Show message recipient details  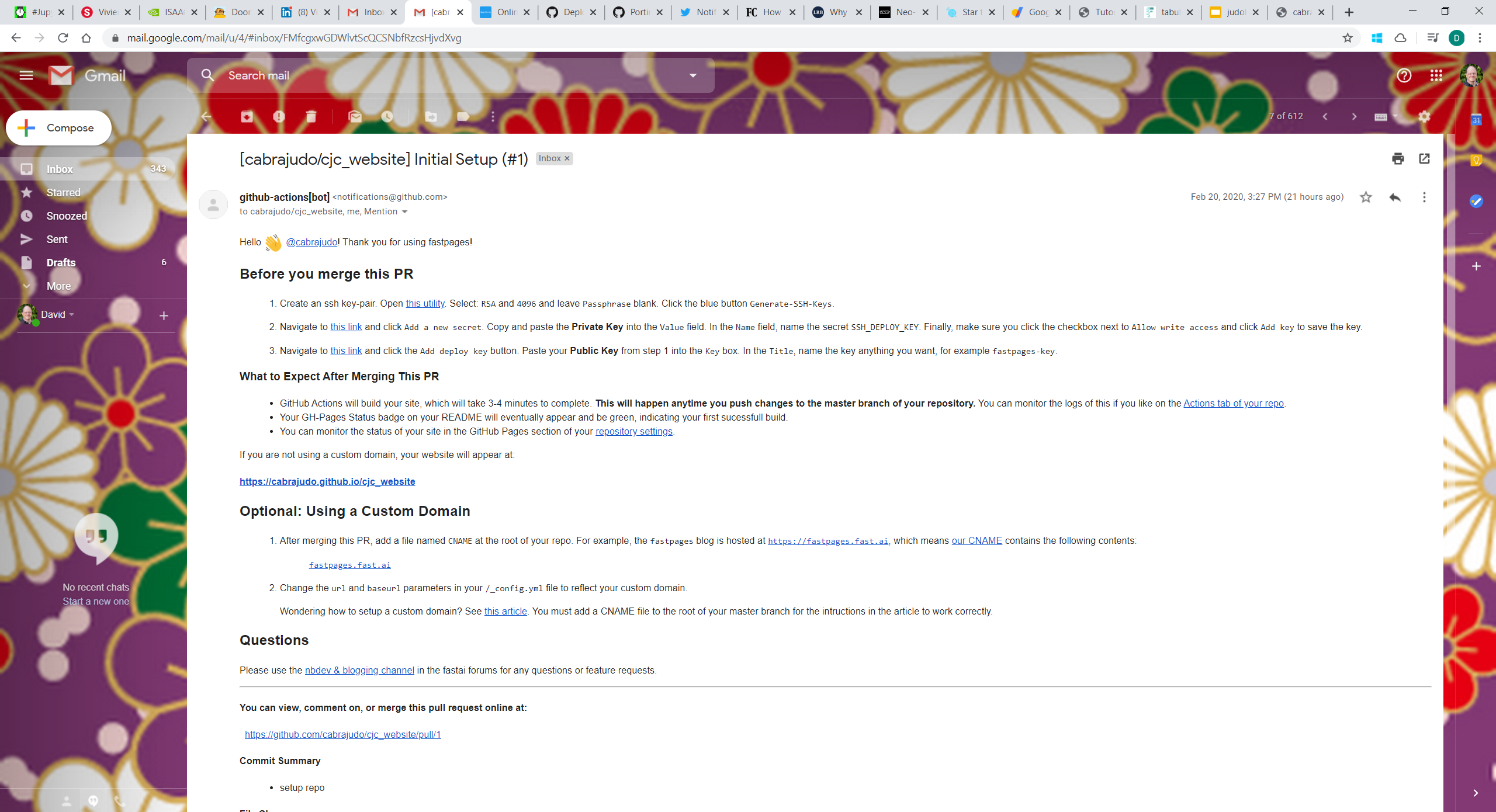point(405,211)
